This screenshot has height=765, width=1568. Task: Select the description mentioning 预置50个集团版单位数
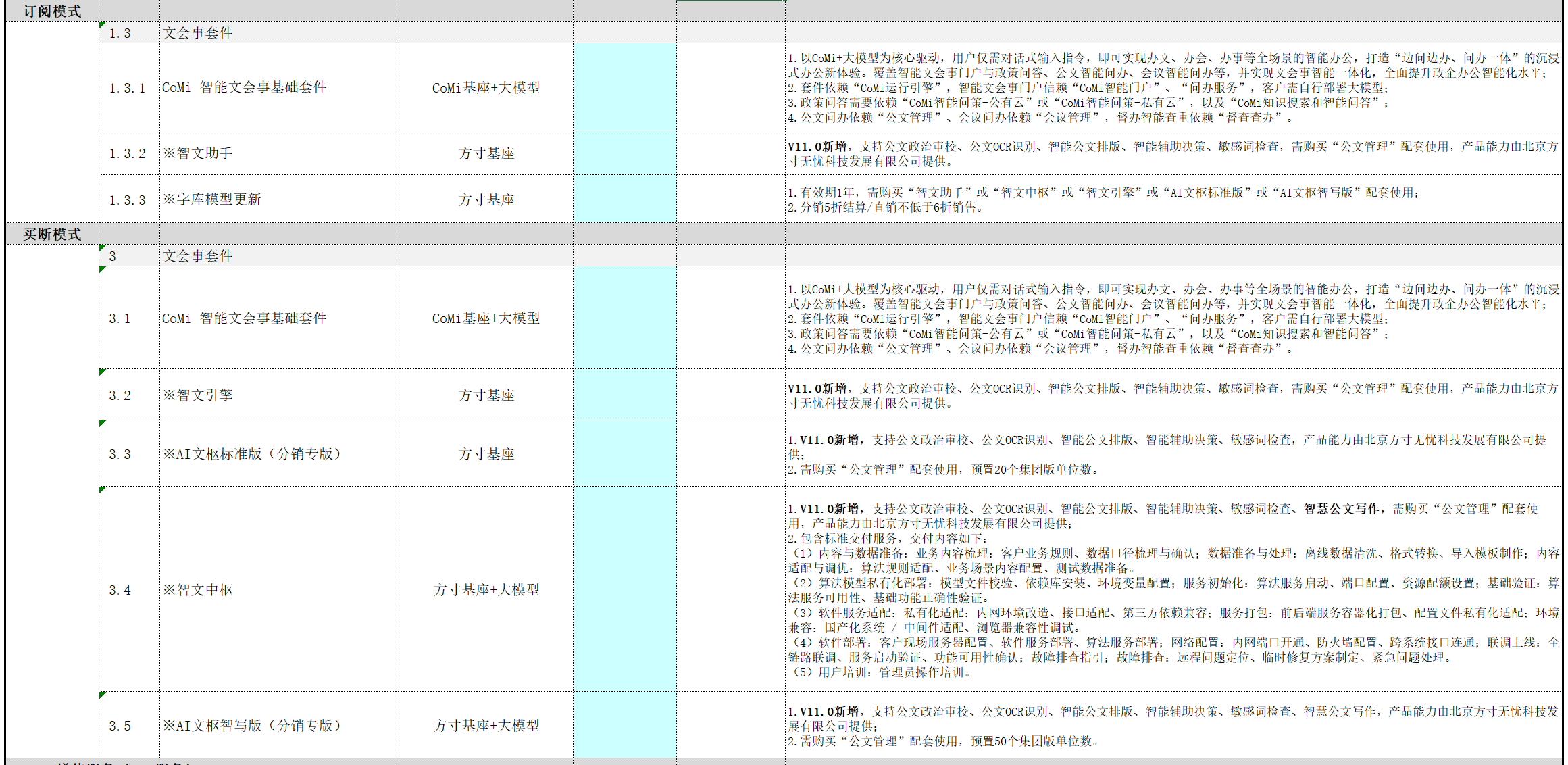(1173, 726)
